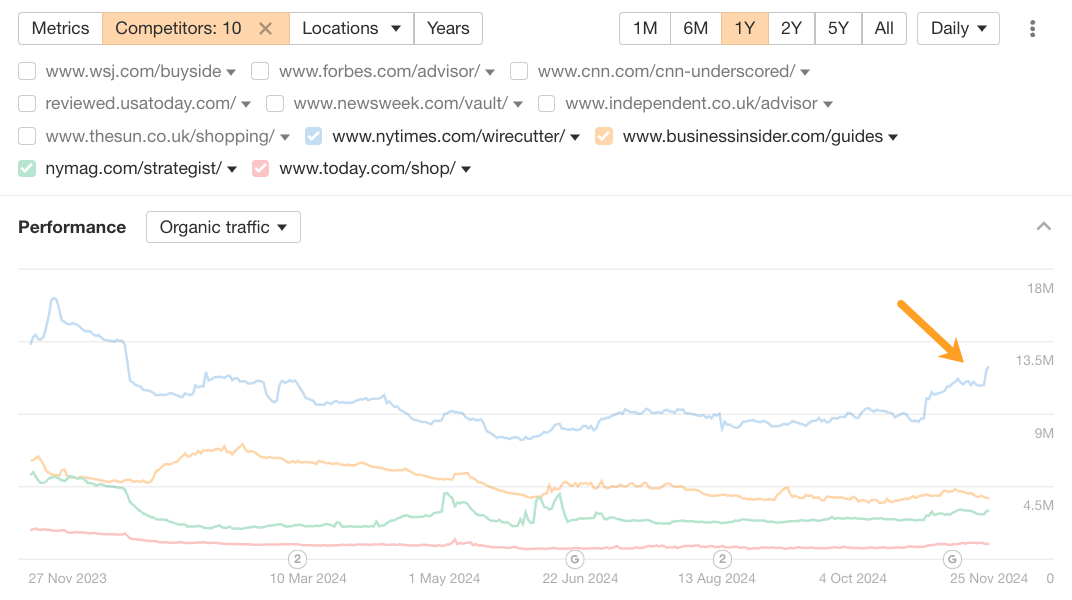Open the Locations dropdown
The image size is (1072, 600).
[x=351, y=29]
